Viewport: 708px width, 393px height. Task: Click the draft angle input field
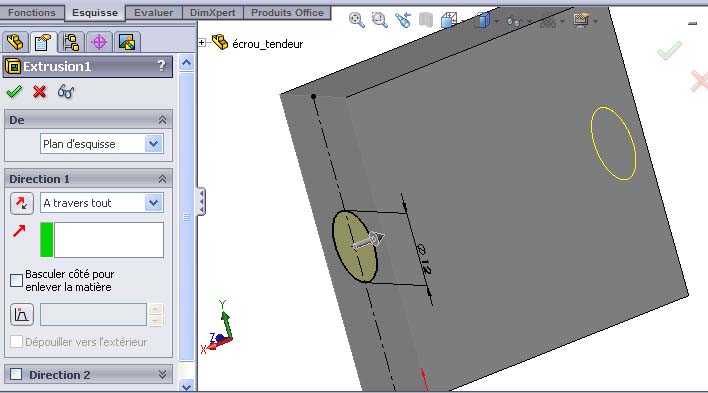pyautogui.click(x=93, y=314)
